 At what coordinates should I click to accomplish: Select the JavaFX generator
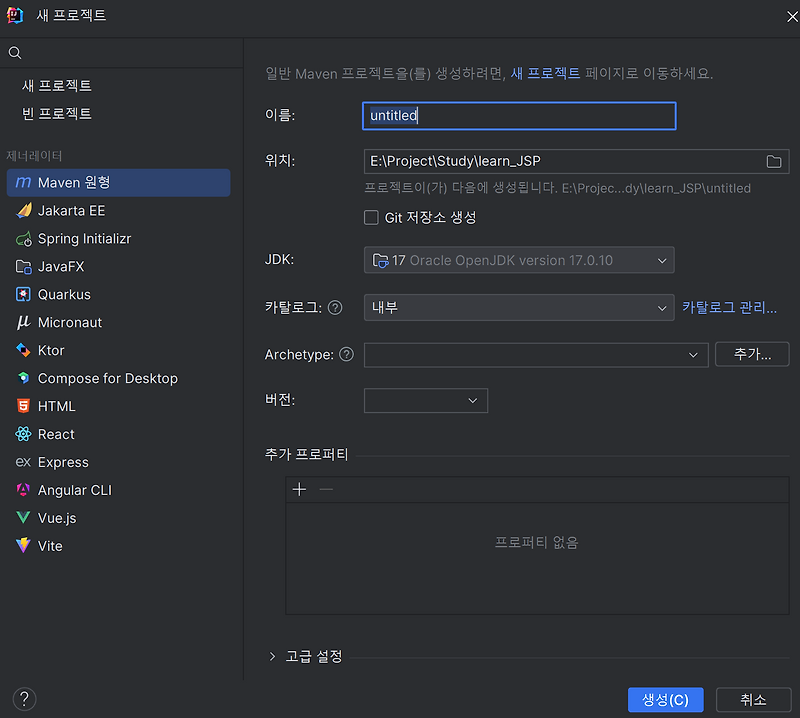(x=70, y=266)
